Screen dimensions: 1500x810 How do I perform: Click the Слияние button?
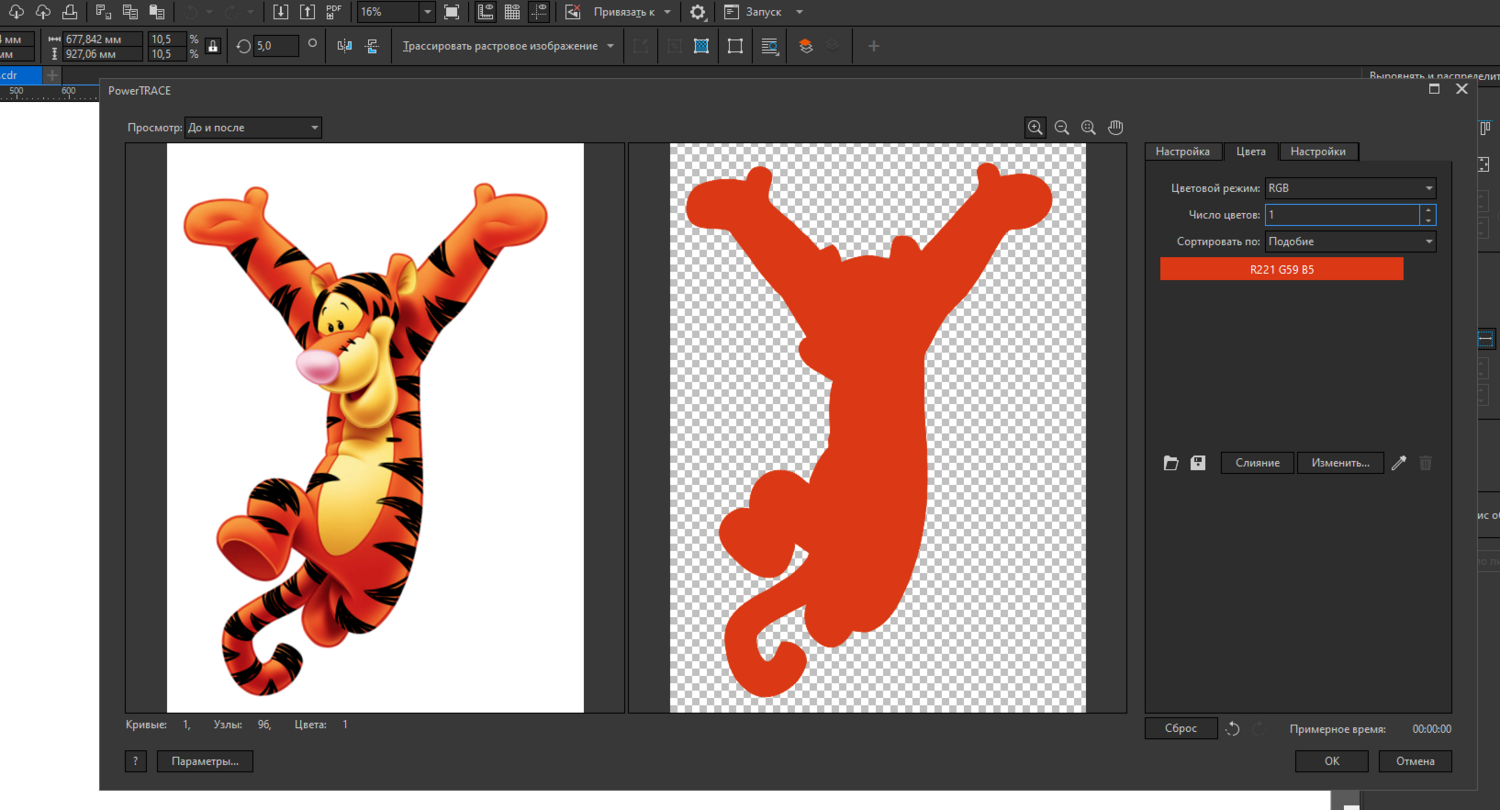[1258, 463]
